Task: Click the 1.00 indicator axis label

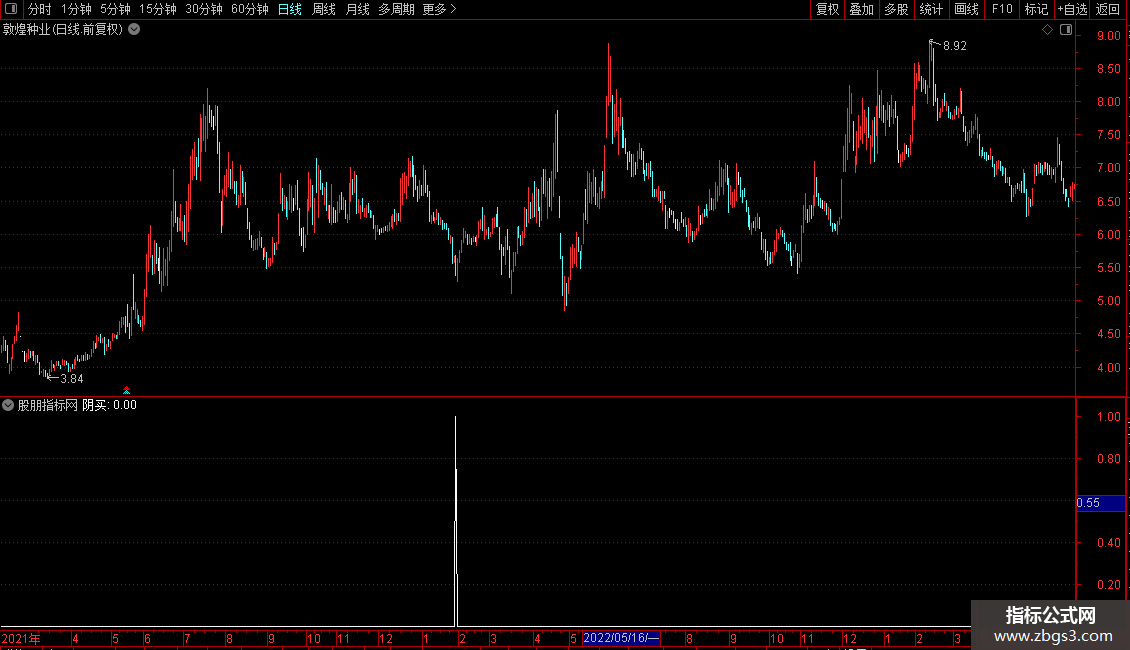Action: pos(1109,417)
